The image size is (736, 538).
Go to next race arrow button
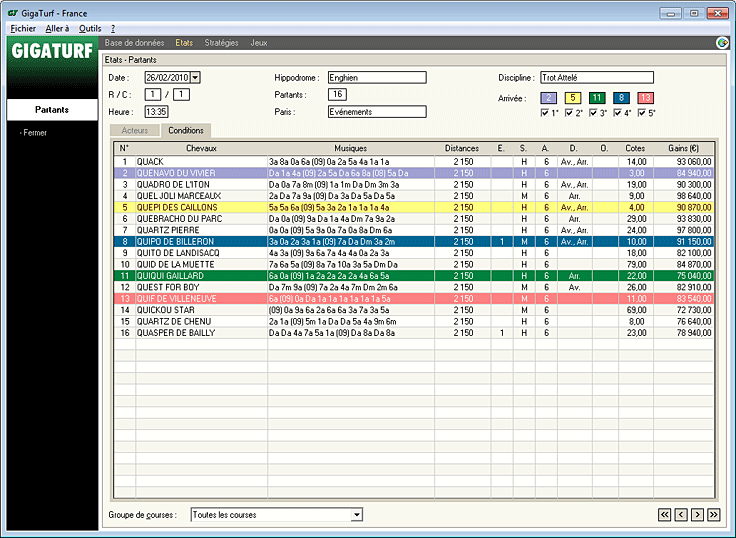tap(698, 515)
